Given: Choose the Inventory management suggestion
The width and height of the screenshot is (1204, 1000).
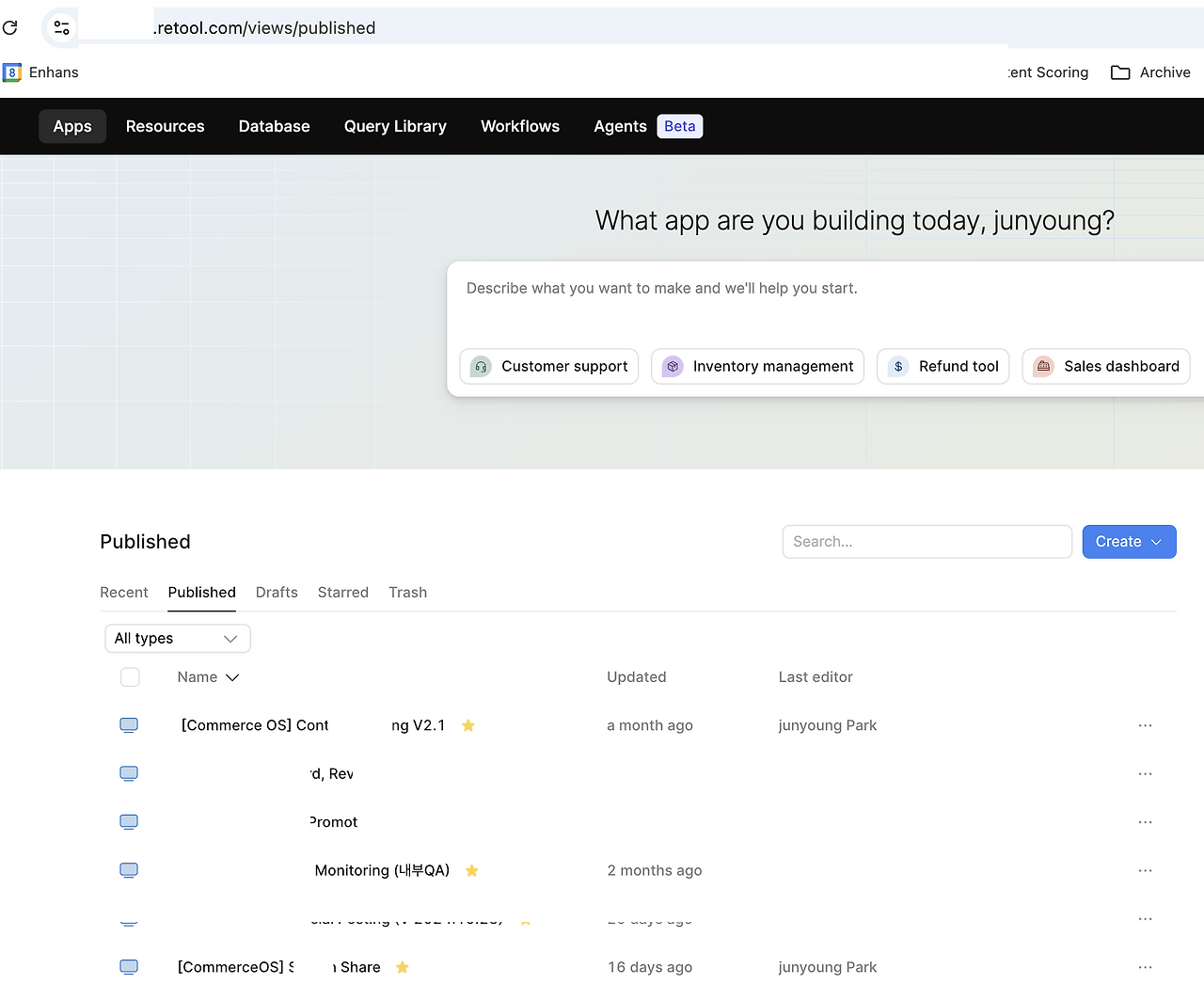Looking at the screenshot, I should [x=758, y=367].
